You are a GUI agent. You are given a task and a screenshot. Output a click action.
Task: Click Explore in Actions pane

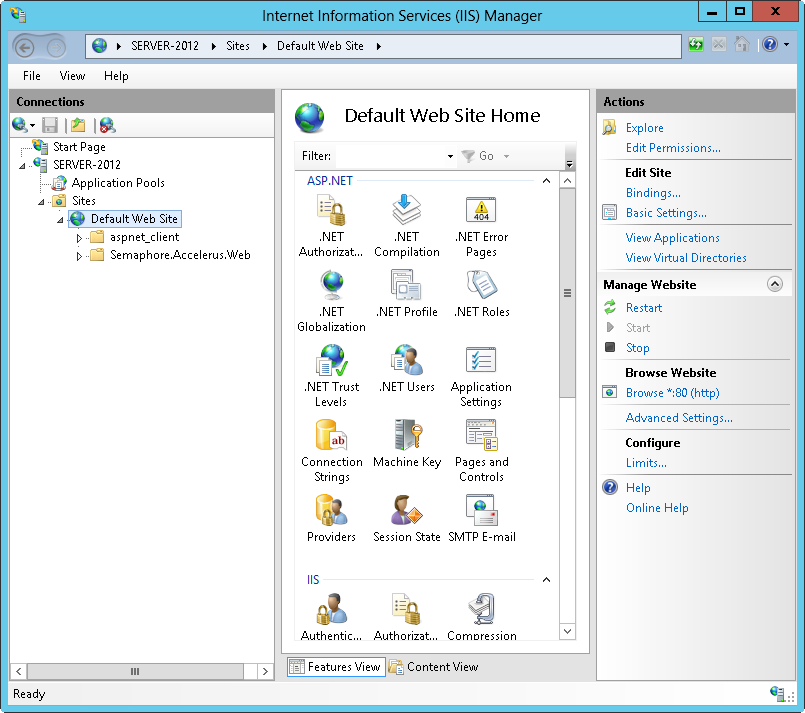[x=644, y=128]
